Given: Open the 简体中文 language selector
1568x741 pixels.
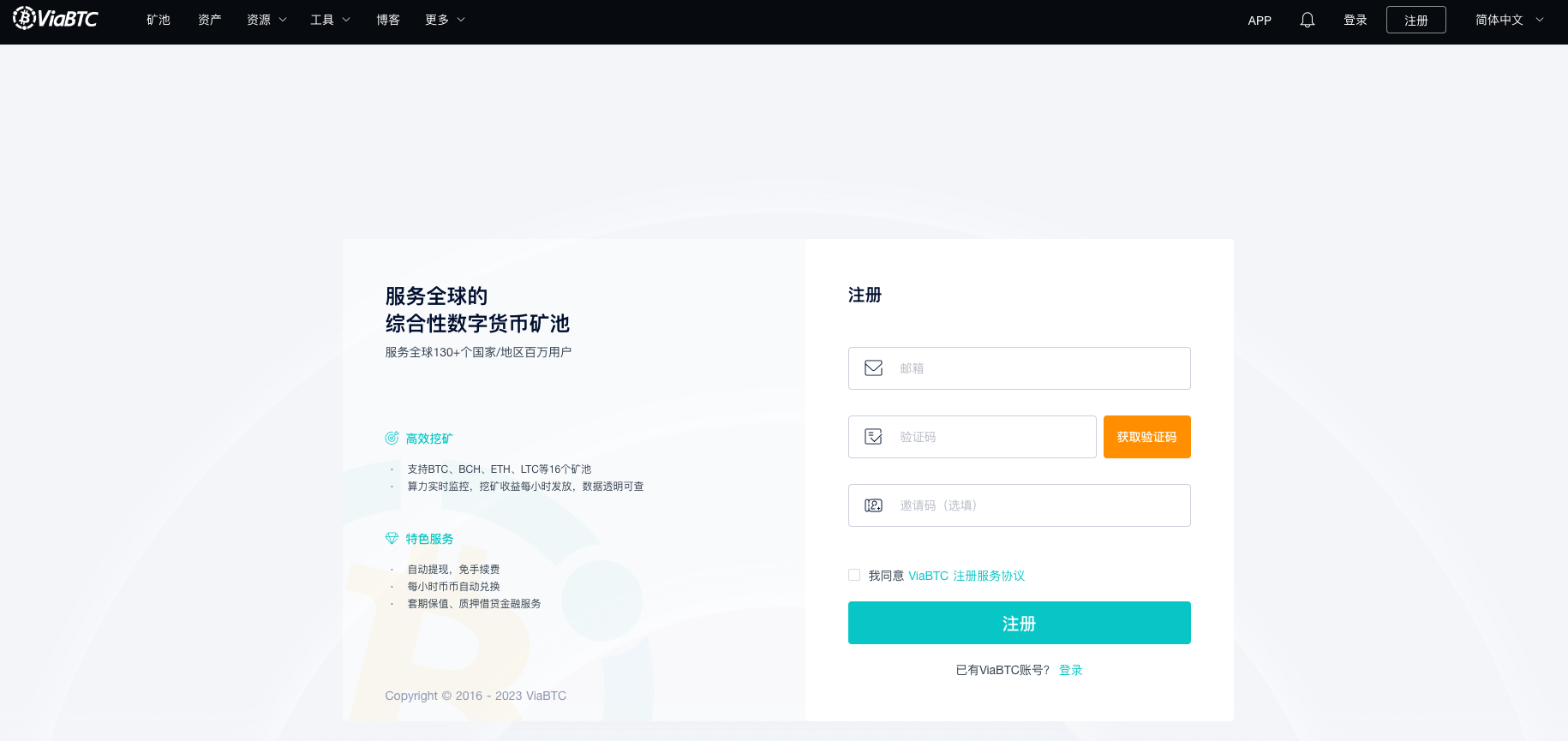Looking at the screenshot, I should coord(1509,20).
